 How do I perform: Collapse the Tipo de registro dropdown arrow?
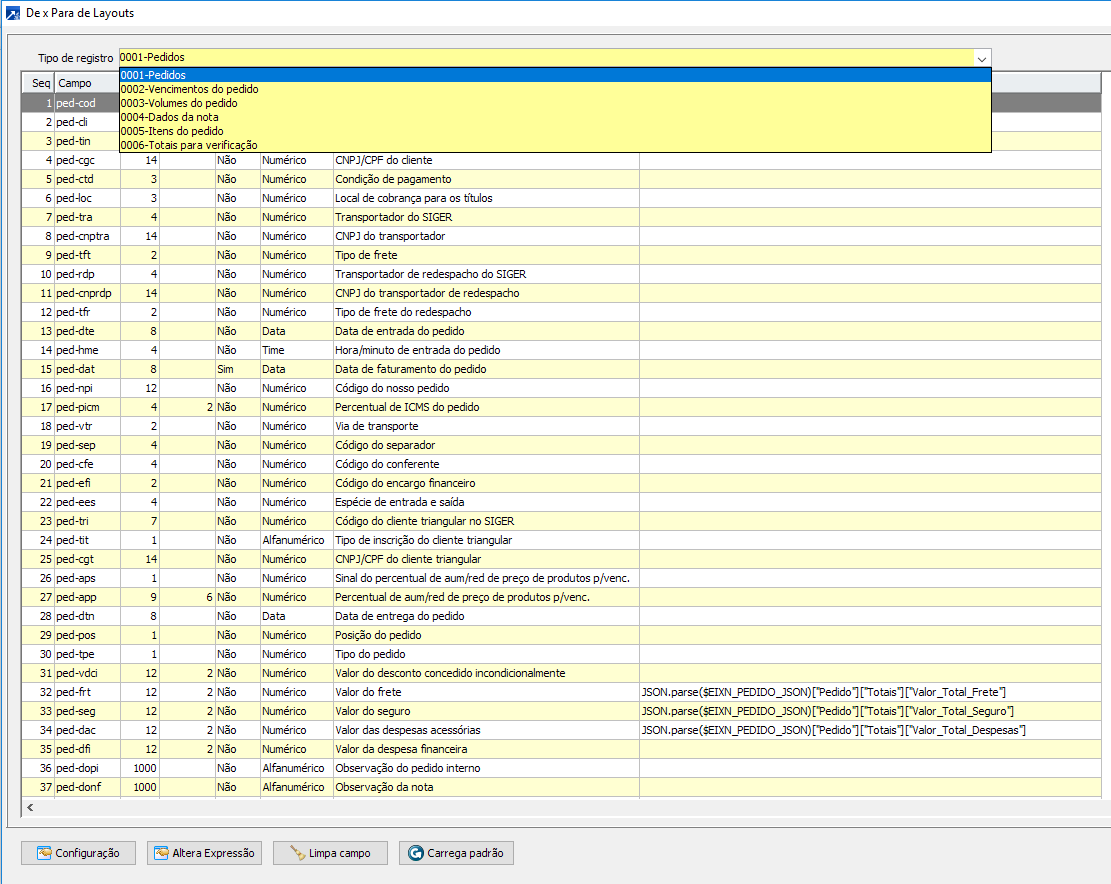982,58
